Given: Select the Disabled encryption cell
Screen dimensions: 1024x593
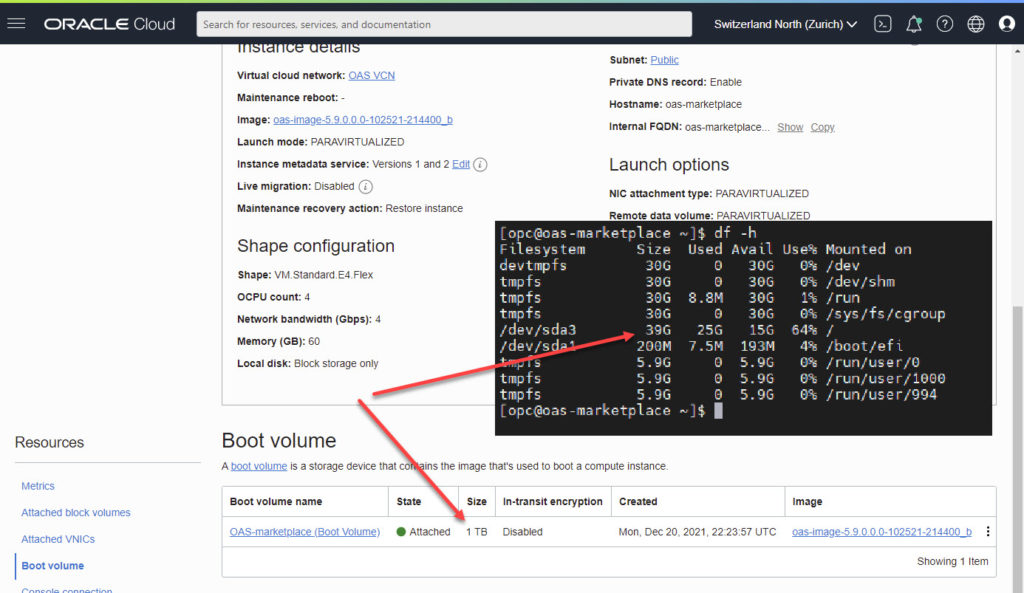Looking at the screenshot, I should pyautogui.click(x=522, y=532).
